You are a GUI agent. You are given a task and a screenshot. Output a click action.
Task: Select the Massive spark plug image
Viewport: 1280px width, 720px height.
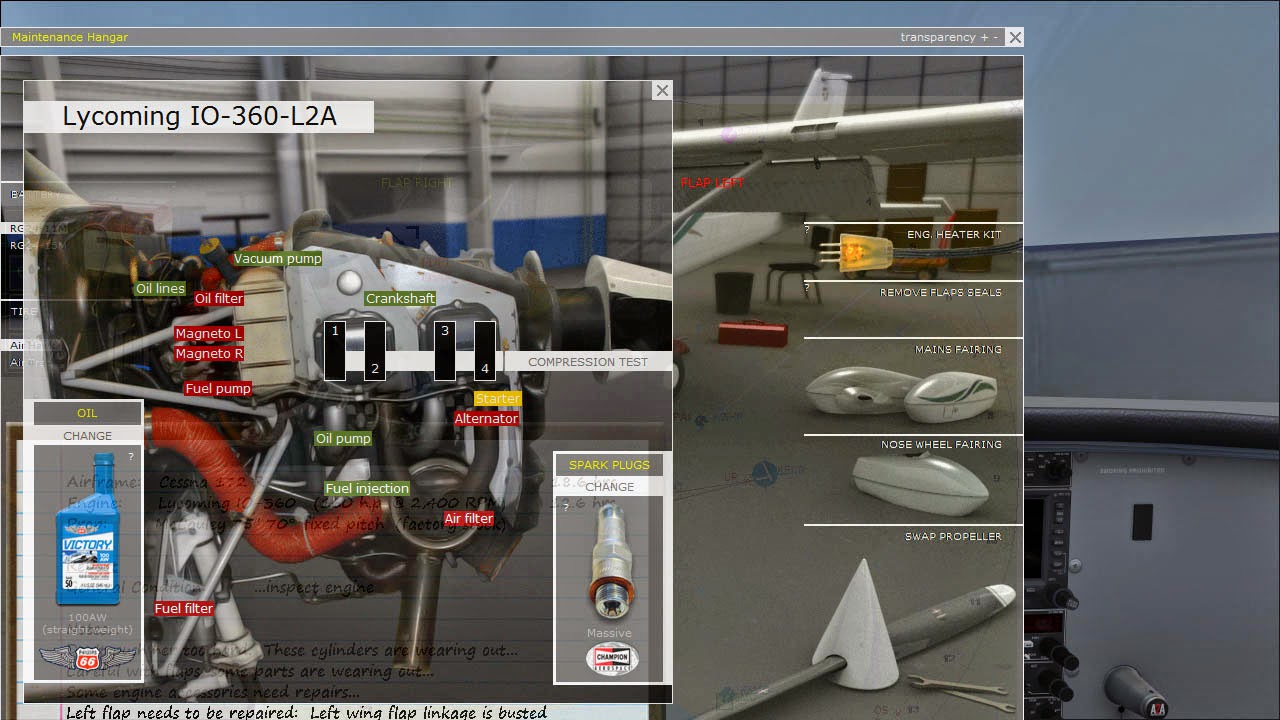[x=609, y=561]
